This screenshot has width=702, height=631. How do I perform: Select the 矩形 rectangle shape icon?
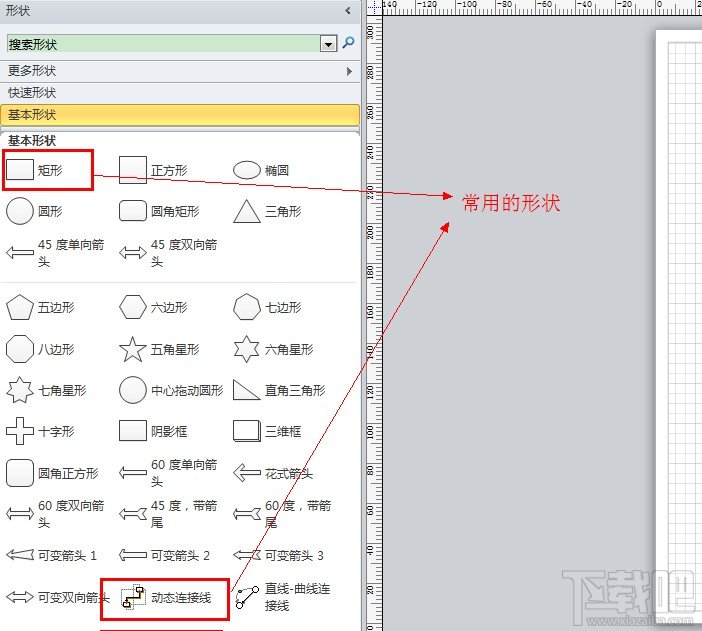tap(20, 170)
